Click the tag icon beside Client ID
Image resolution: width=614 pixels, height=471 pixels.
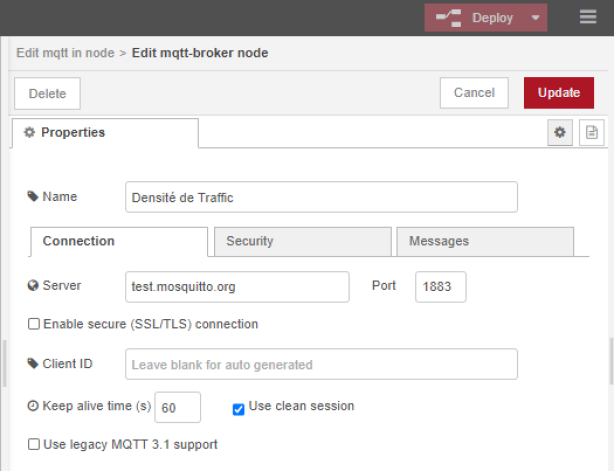tap(33, 363)
